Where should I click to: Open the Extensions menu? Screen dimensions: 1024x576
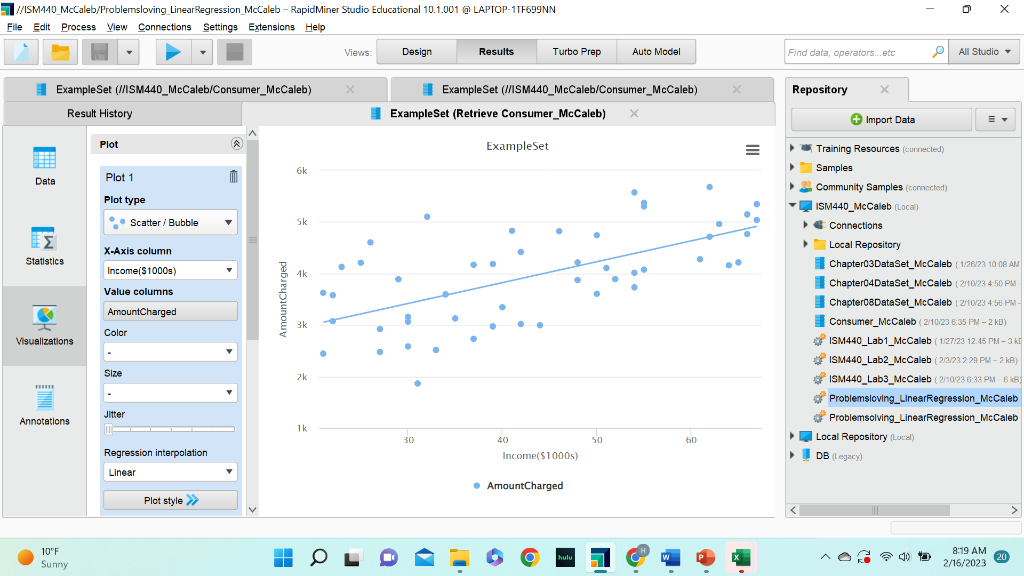(x=271, y=27)
